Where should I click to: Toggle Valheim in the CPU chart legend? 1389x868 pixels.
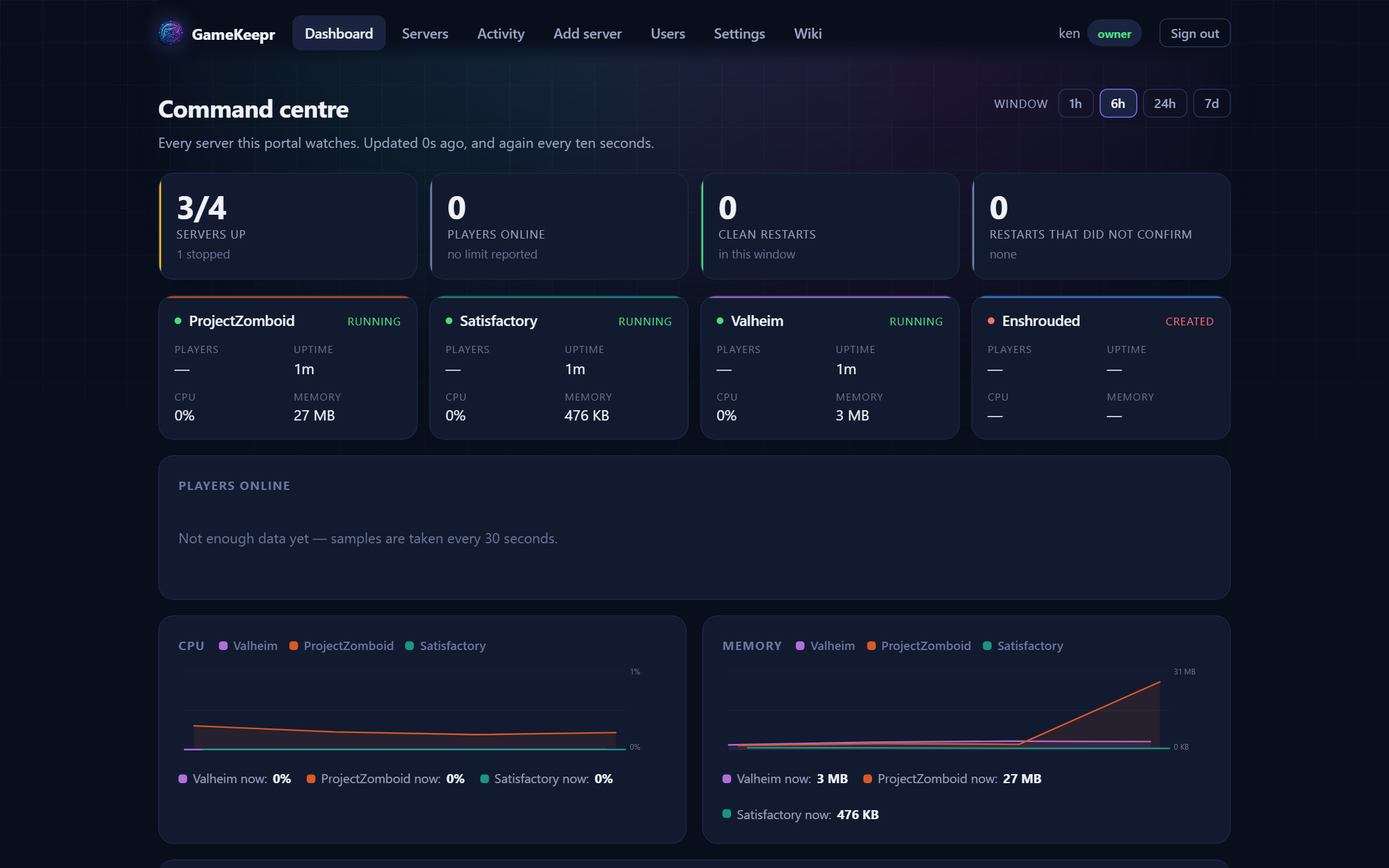coord(248,646)
